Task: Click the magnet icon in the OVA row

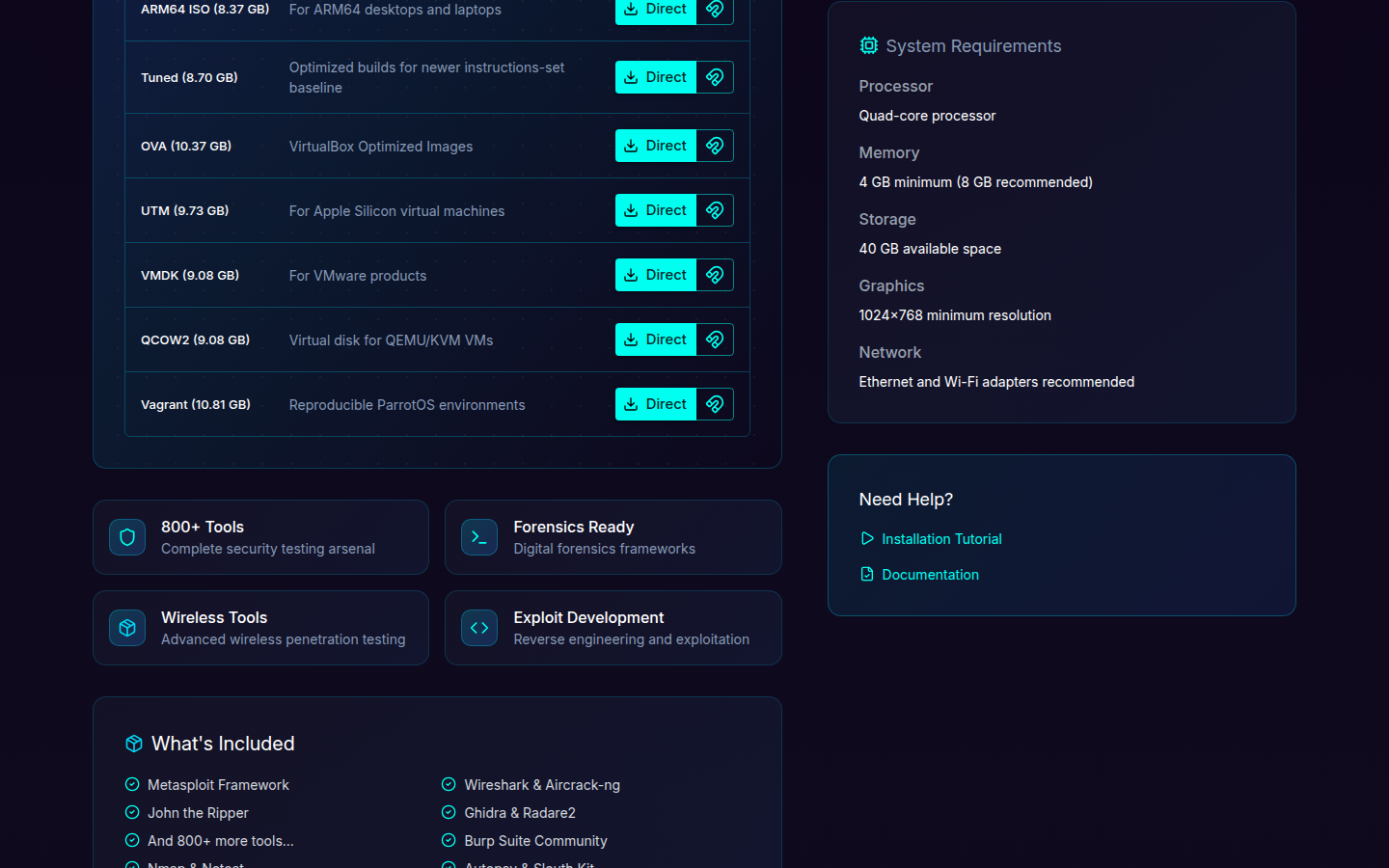Action: click(x=715, y=146)
